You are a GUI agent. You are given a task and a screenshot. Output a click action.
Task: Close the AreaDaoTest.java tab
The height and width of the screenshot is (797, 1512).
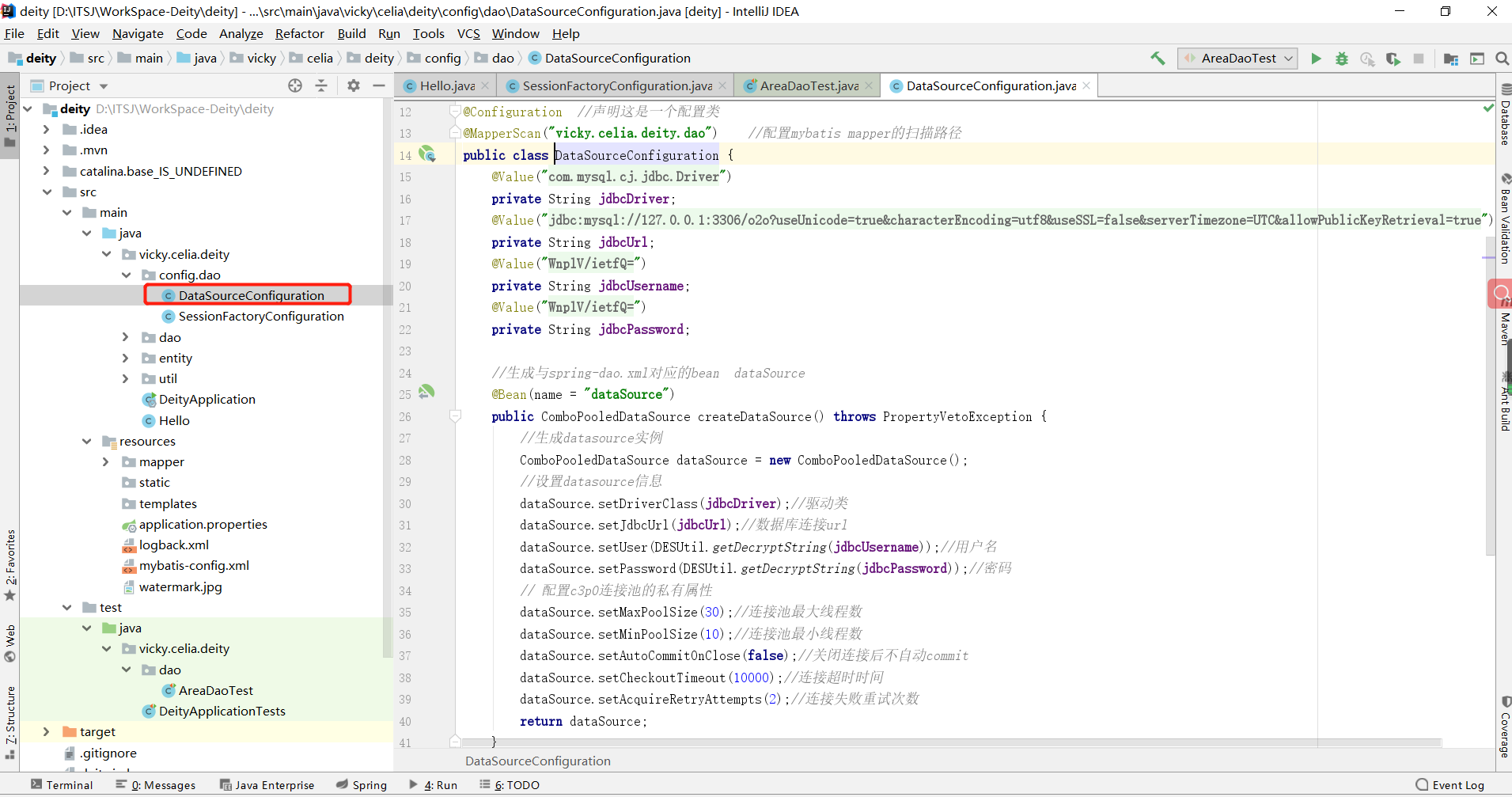(869, 85)
